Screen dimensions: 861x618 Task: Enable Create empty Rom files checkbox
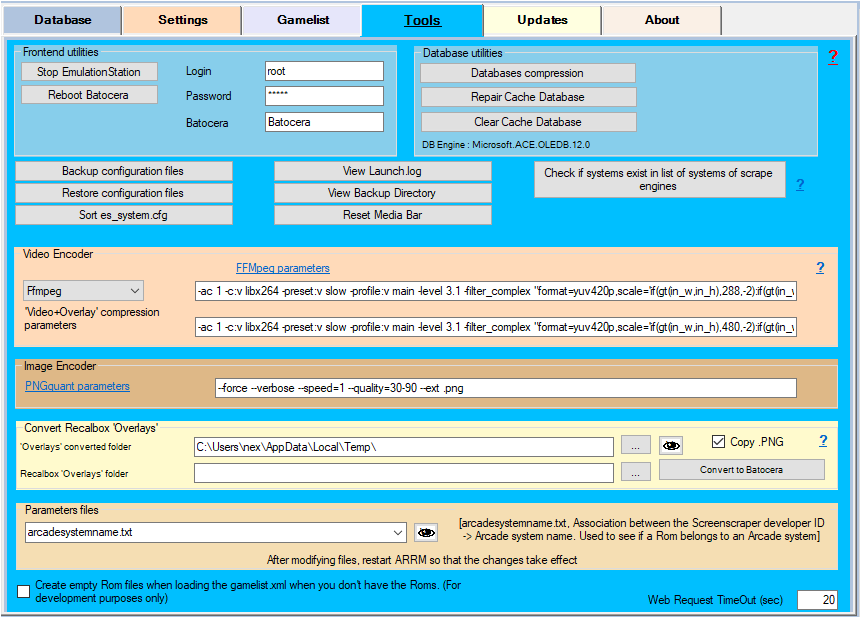24,592
